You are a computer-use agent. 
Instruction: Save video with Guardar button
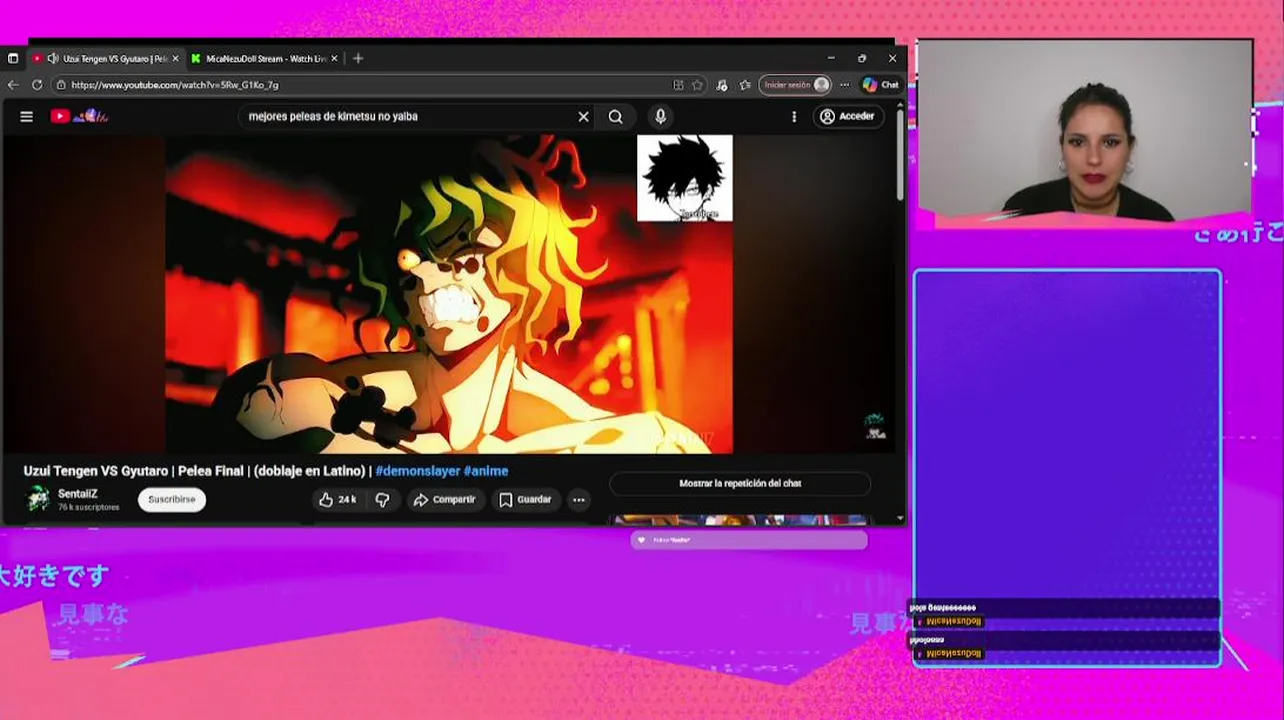pyautogui.click(x=525, y=500)
